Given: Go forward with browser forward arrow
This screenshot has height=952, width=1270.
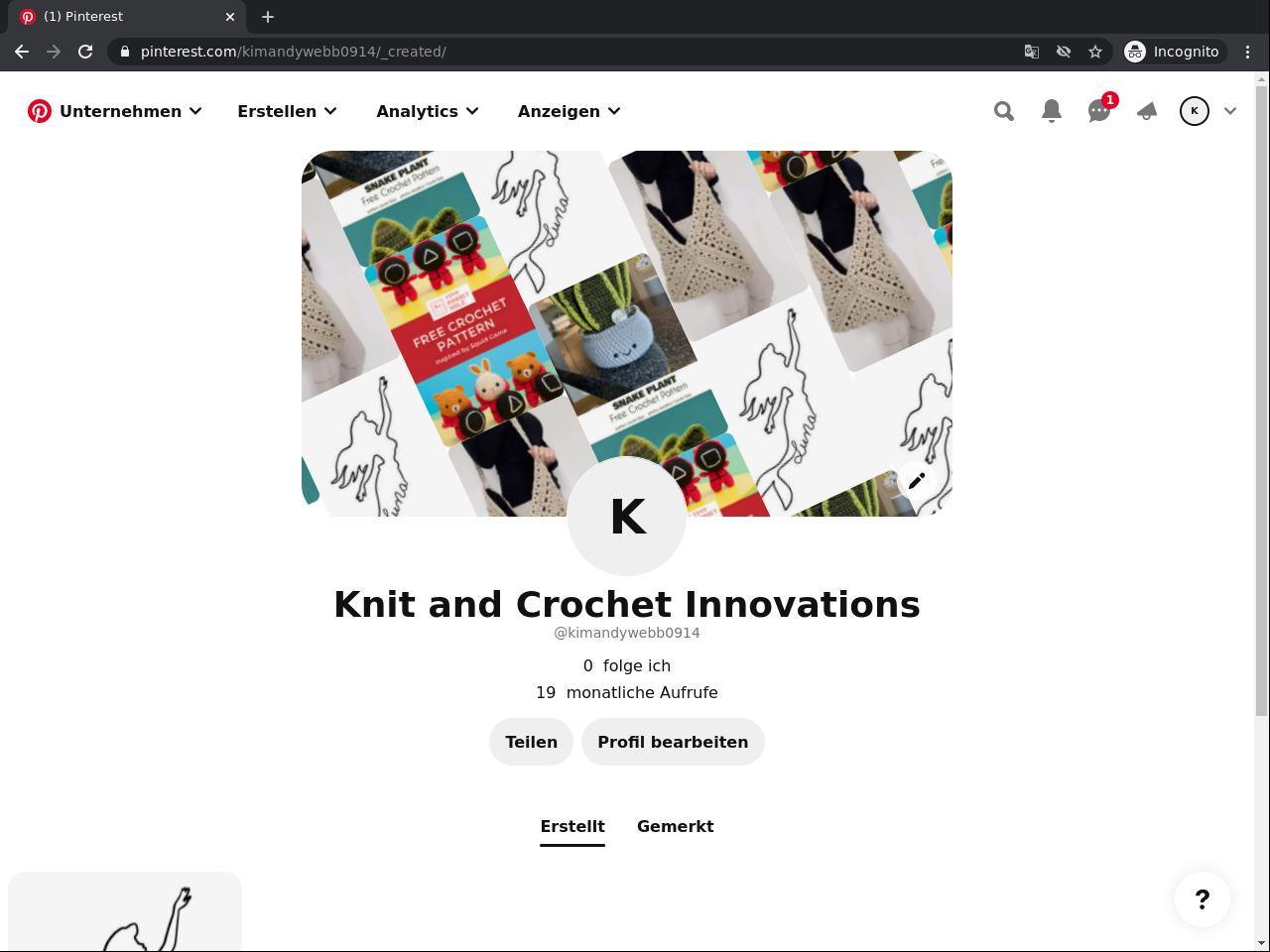Looking at the screenshot, I should point(54,52).
